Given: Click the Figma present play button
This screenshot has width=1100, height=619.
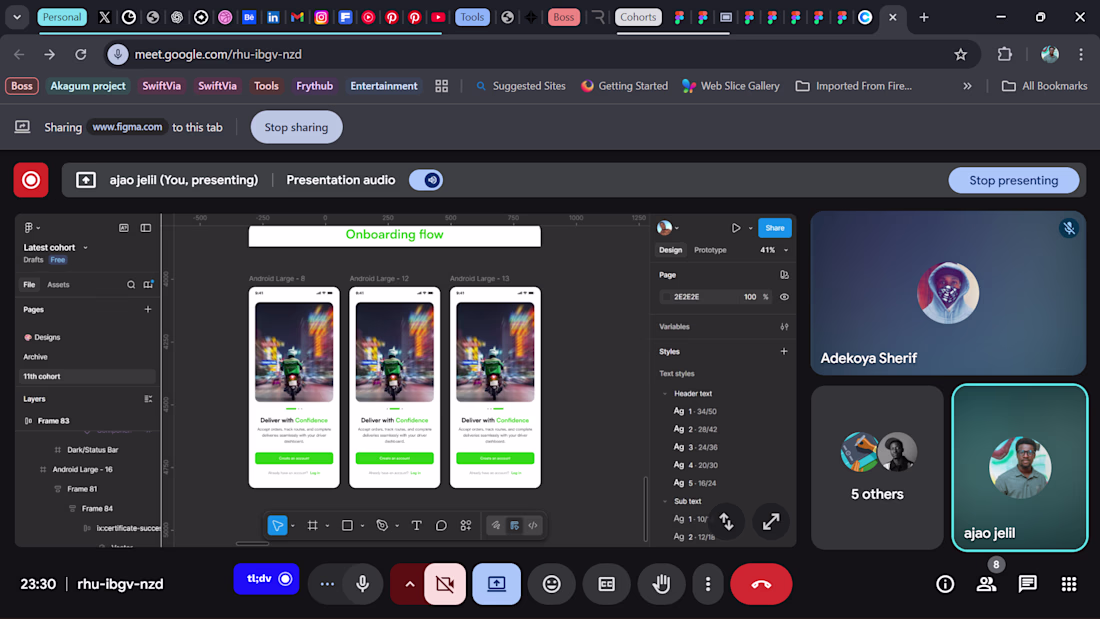Looking at the screenshot, I should click(736, 227).
